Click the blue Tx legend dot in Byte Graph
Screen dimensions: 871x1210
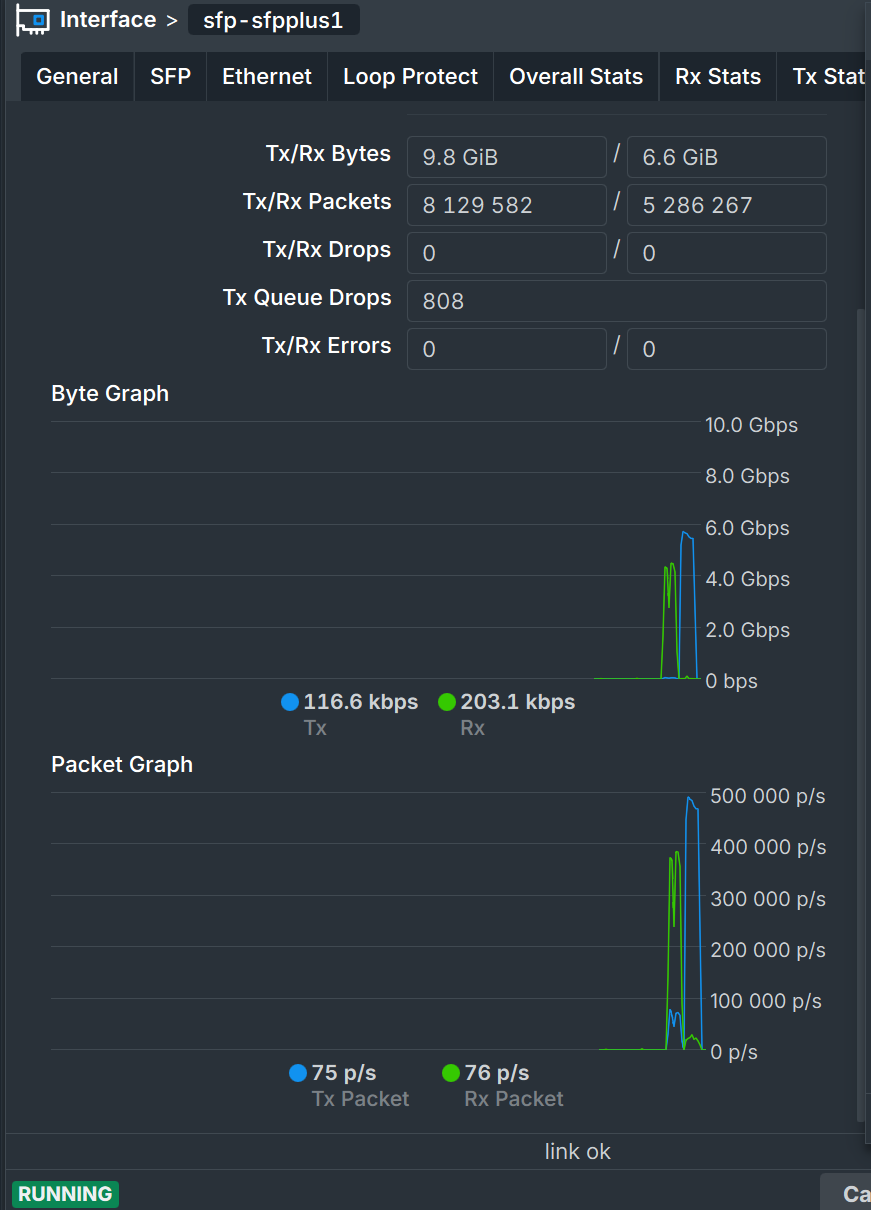(290, 702)
